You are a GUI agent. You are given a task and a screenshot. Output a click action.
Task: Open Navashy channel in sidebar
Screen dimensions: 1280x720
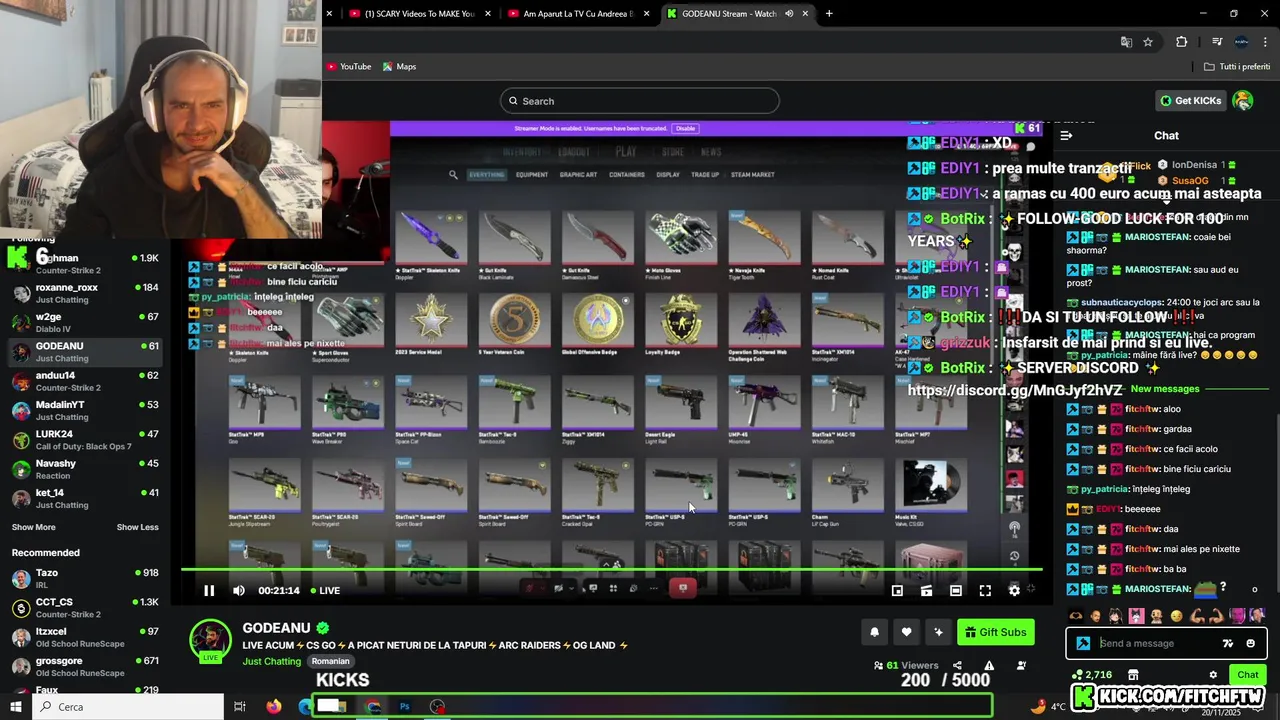pos(85,469)
